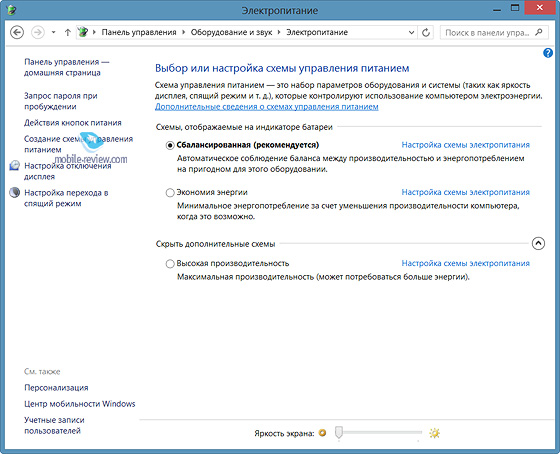Click the power options icon in the address bar
Screen dimensions: 560x454
82,32
